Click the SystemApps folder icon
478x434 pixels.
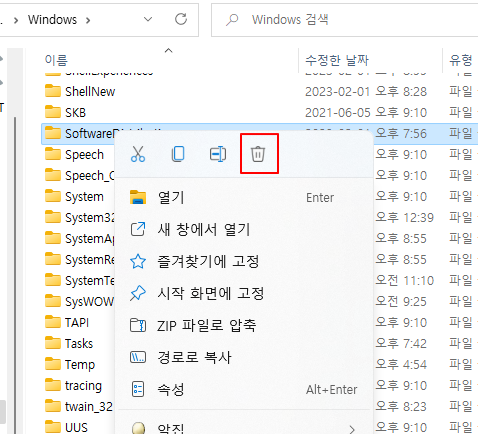tap(53, 238)
